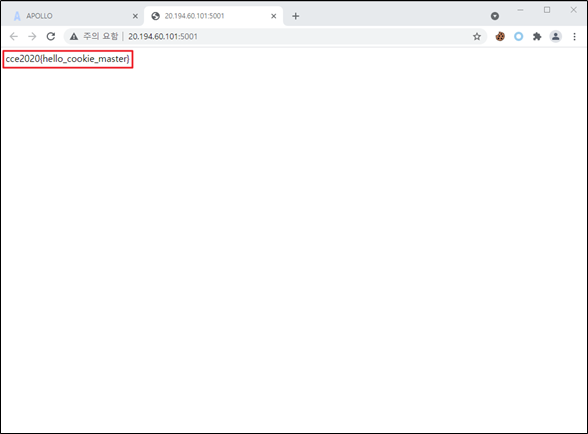Maximize the Chrome window
588x434 pixels.
point(547,10)
